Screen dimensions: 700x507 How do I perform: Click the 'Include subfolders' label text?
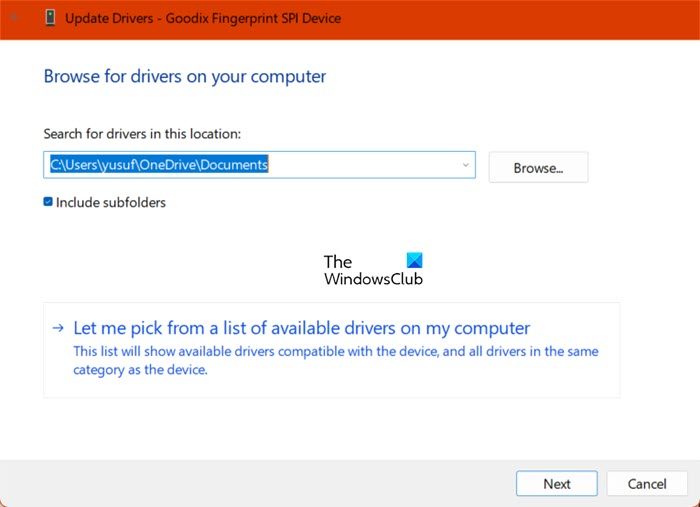coord(111,203)
